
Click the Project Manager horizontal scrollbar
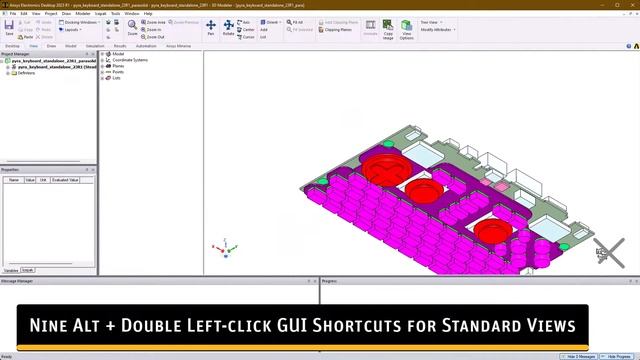tap(43, 161)
